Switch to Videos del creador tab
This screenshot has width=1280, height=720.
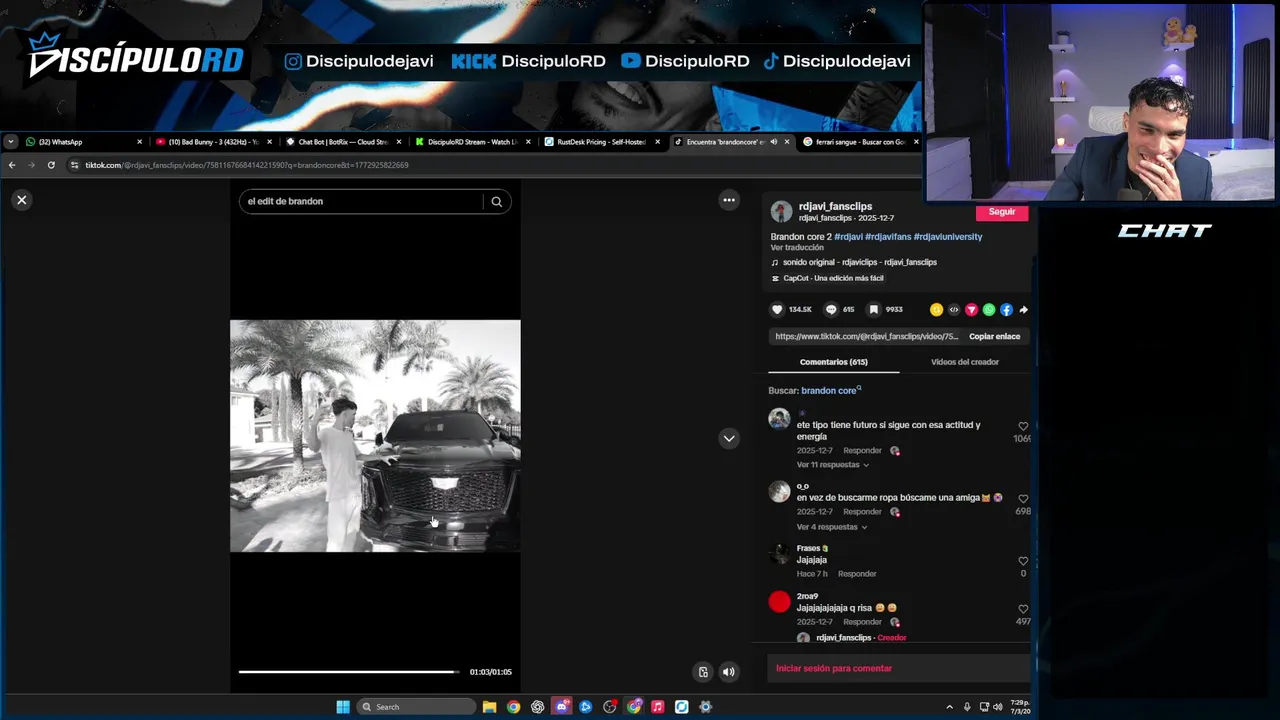(x=964, y=362)
